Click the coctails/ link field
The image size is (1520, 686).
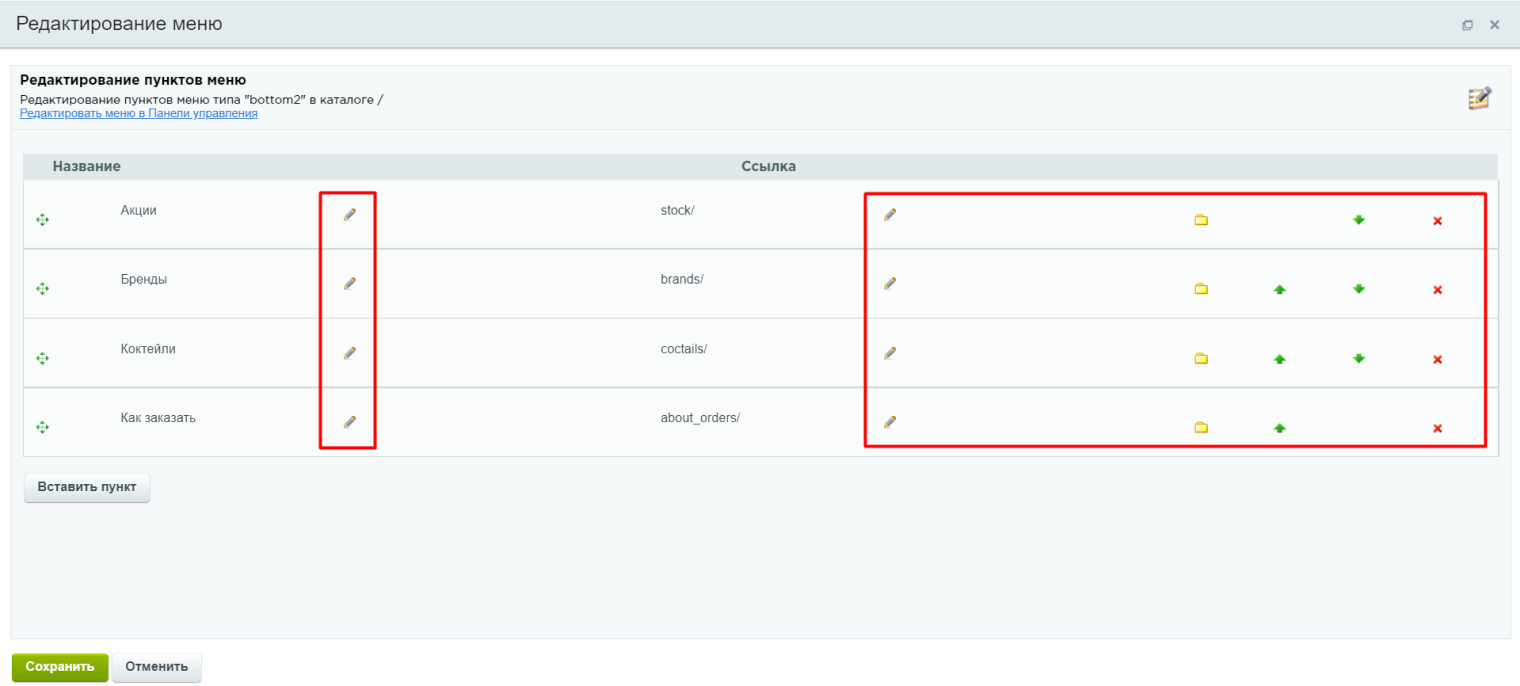pyautogui.click(x=684, y=349)
